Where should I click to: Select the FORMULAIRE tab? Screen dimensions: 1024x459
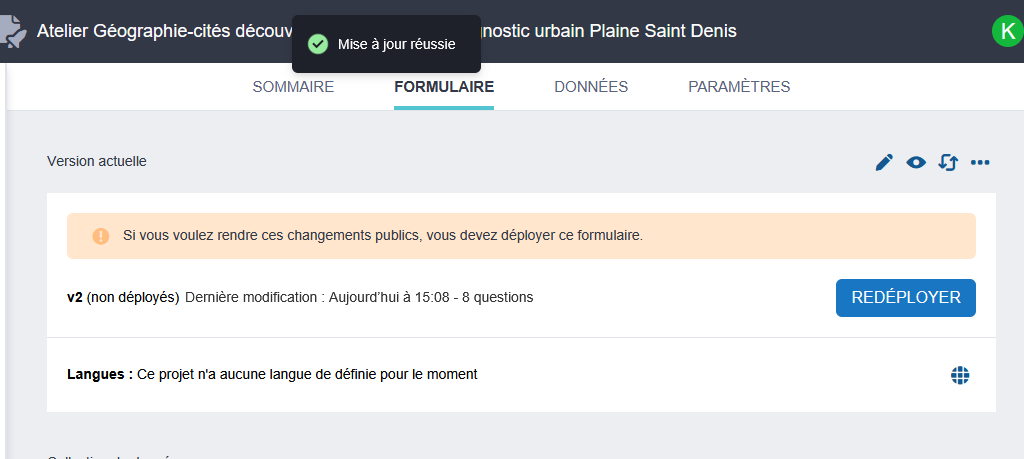(444, 87)
